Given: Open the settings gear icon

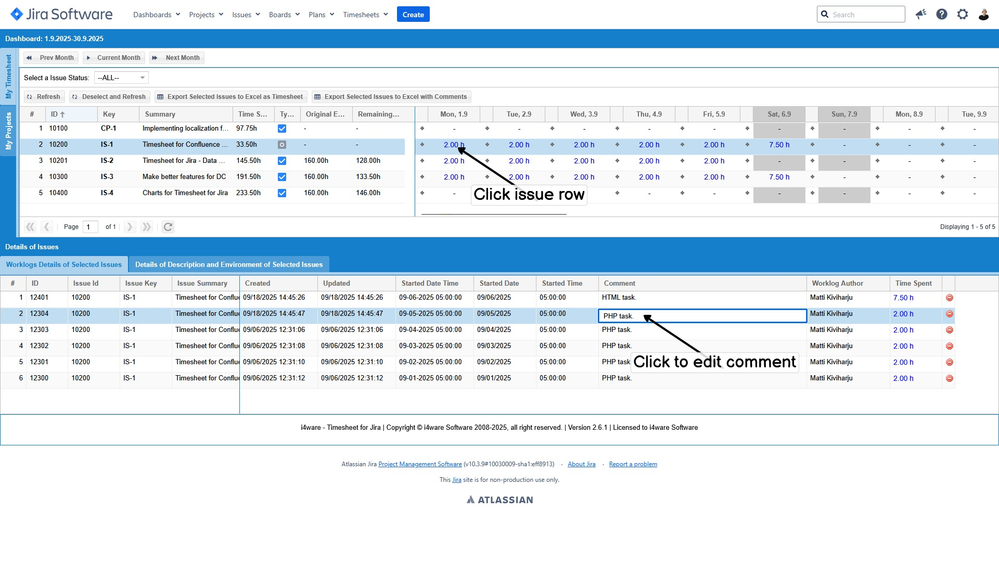Looking at the screenshot, I should coord(962,14).
